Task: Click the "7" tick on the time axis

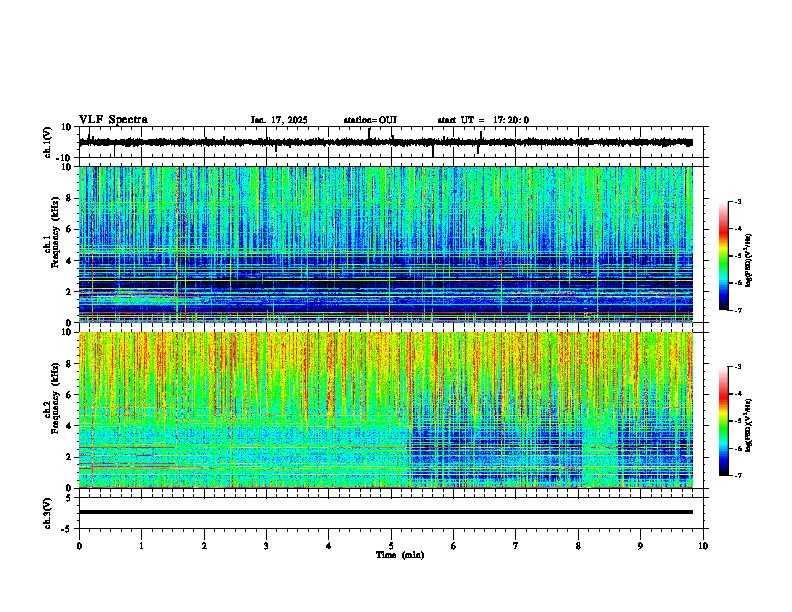Action: tap(516, 546)
